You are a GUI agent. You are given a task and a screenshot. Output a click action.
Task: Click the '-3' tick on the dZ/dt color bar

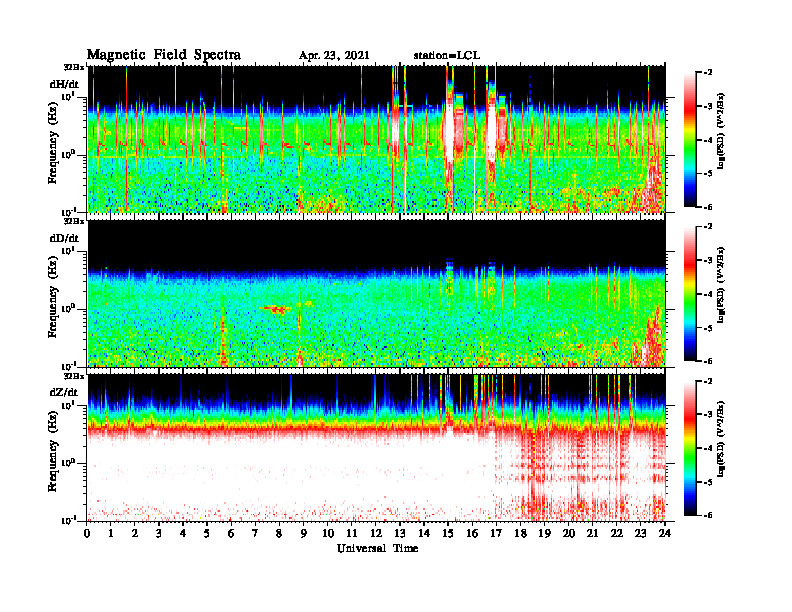tap(708, 415)
